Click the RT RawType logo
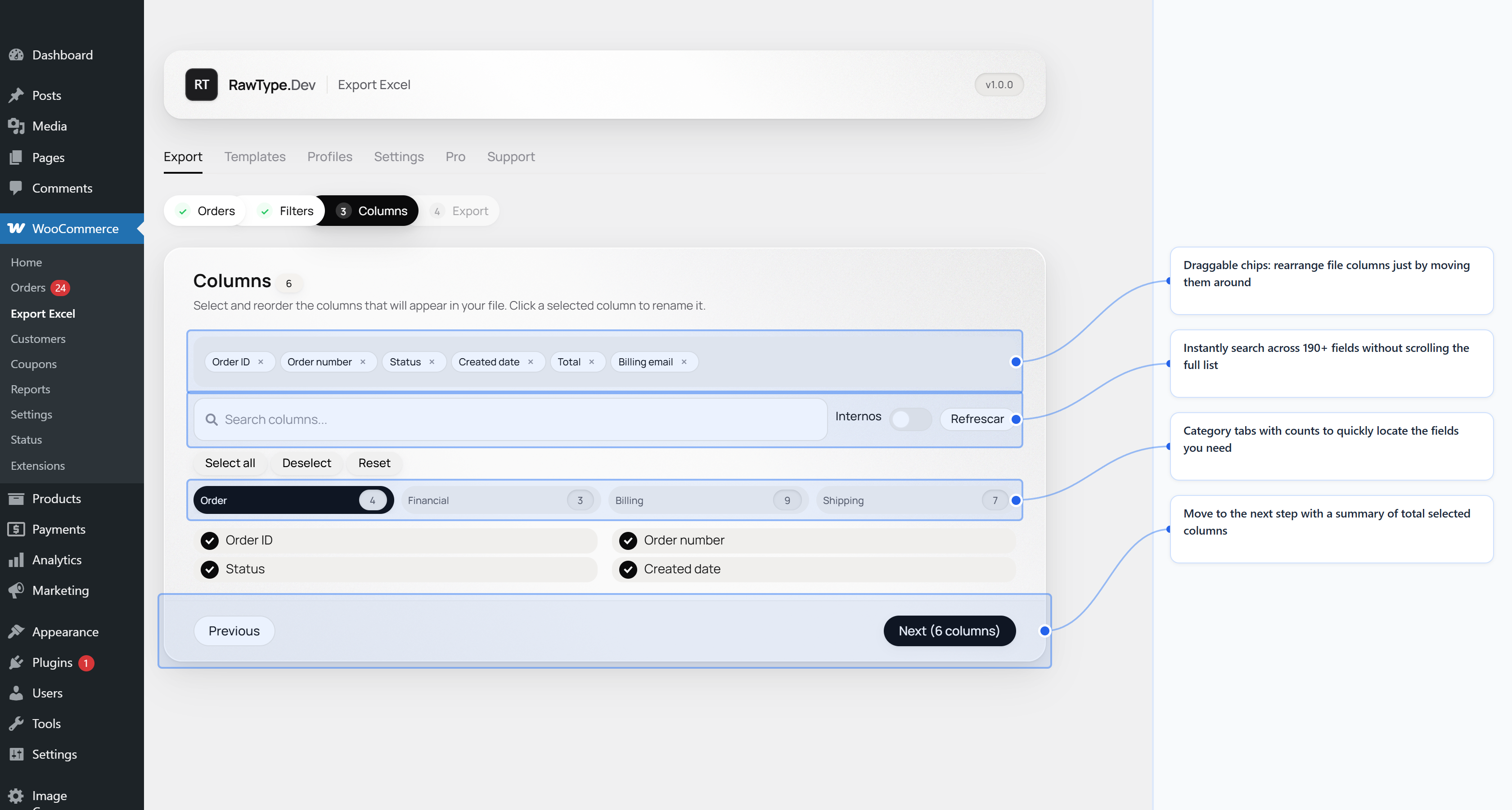This screenshot has width=1512, height=810. [x=201, y=85]
